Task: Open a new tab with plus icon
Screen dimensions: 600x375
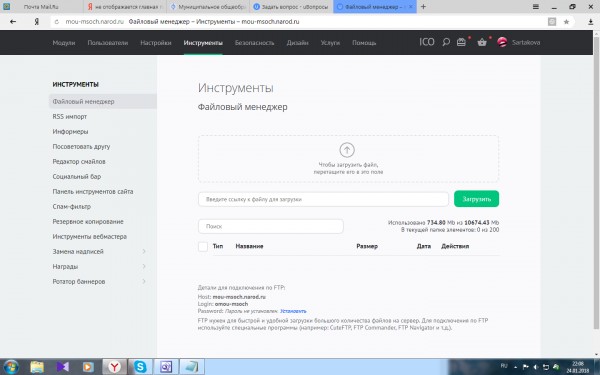Action: pos(423,7)
